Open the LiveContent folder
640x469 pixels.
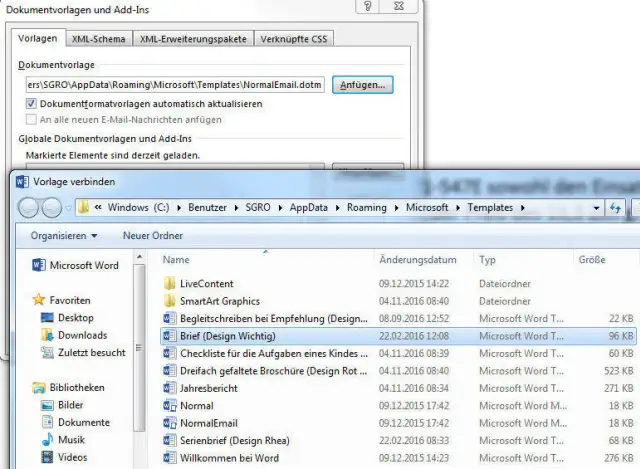pos(169,284)
